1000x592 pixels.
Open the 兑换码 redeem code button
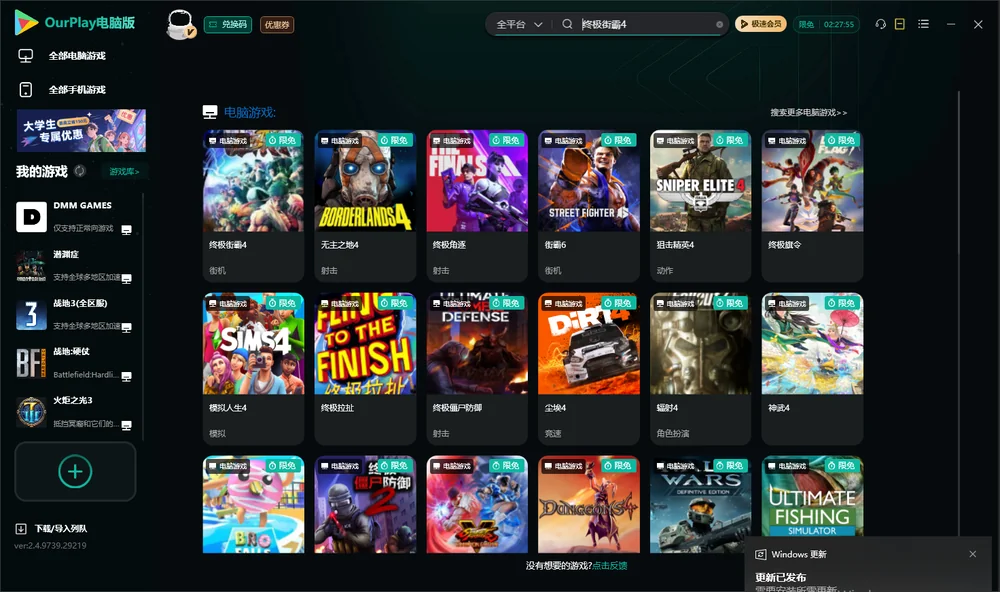[x=228, y=24]
